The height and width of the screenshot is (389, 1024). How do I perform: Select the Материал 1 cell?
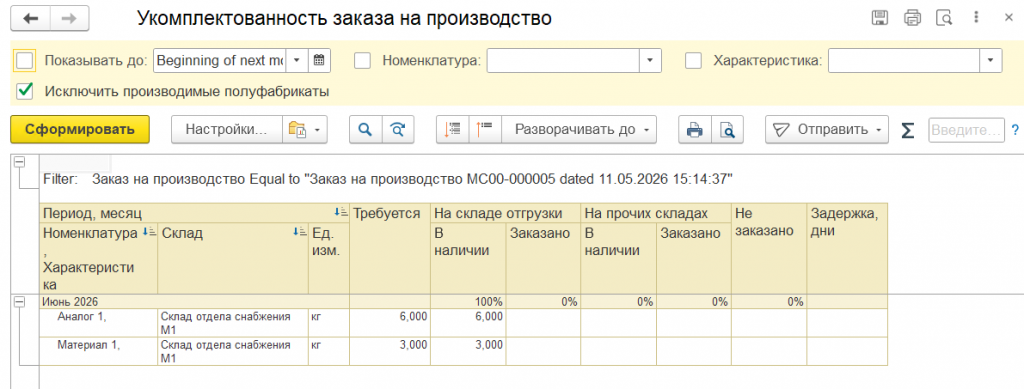[99, 351]
